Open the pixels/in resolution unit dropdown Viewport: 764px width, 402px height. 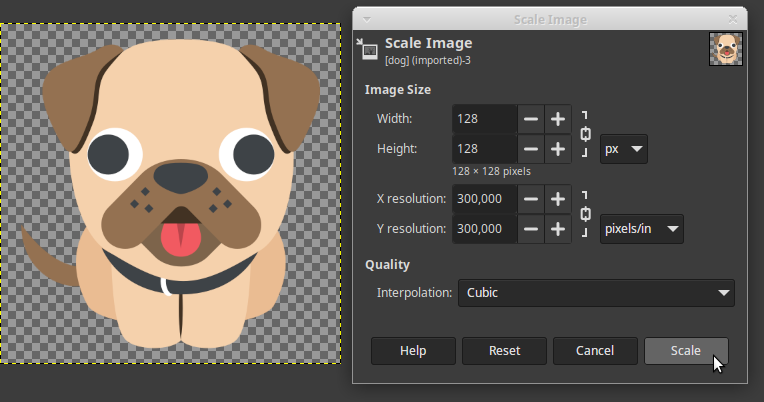641,229
